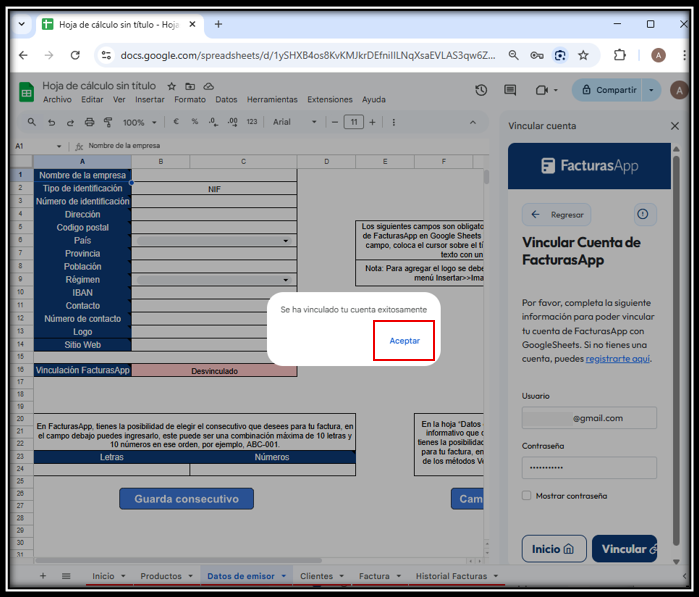Click the Regresar back button
The image size is (699, 597).
pos(558,214)
